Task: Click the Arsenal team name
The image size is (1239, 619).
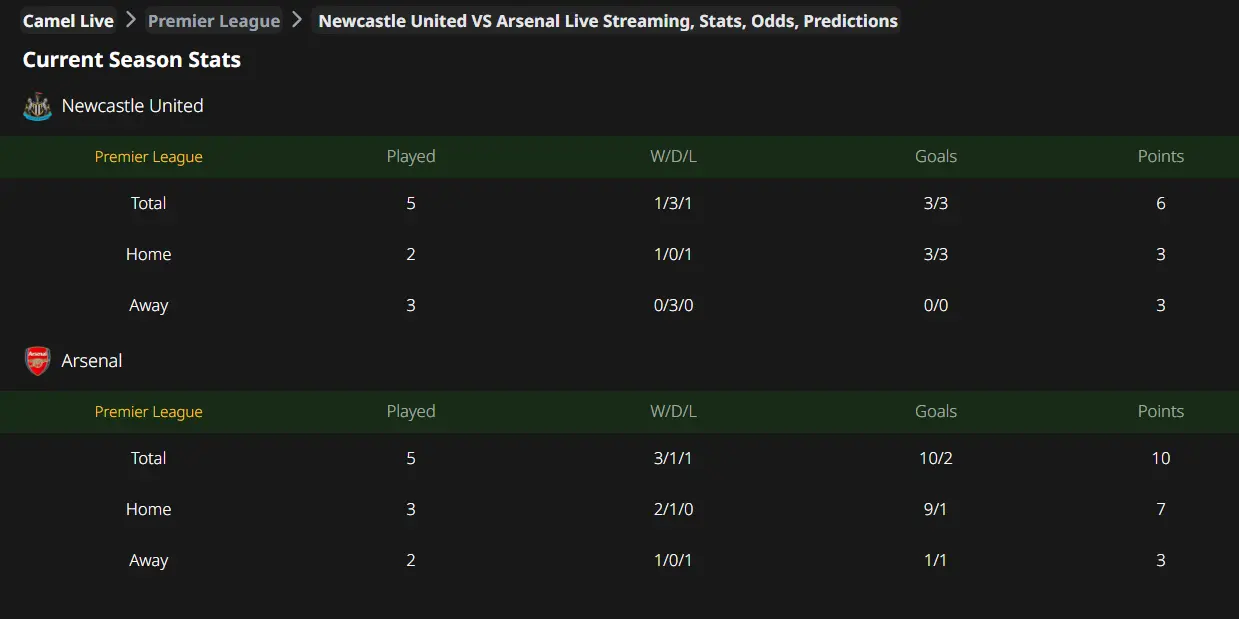Action: [x=92, y=361]
